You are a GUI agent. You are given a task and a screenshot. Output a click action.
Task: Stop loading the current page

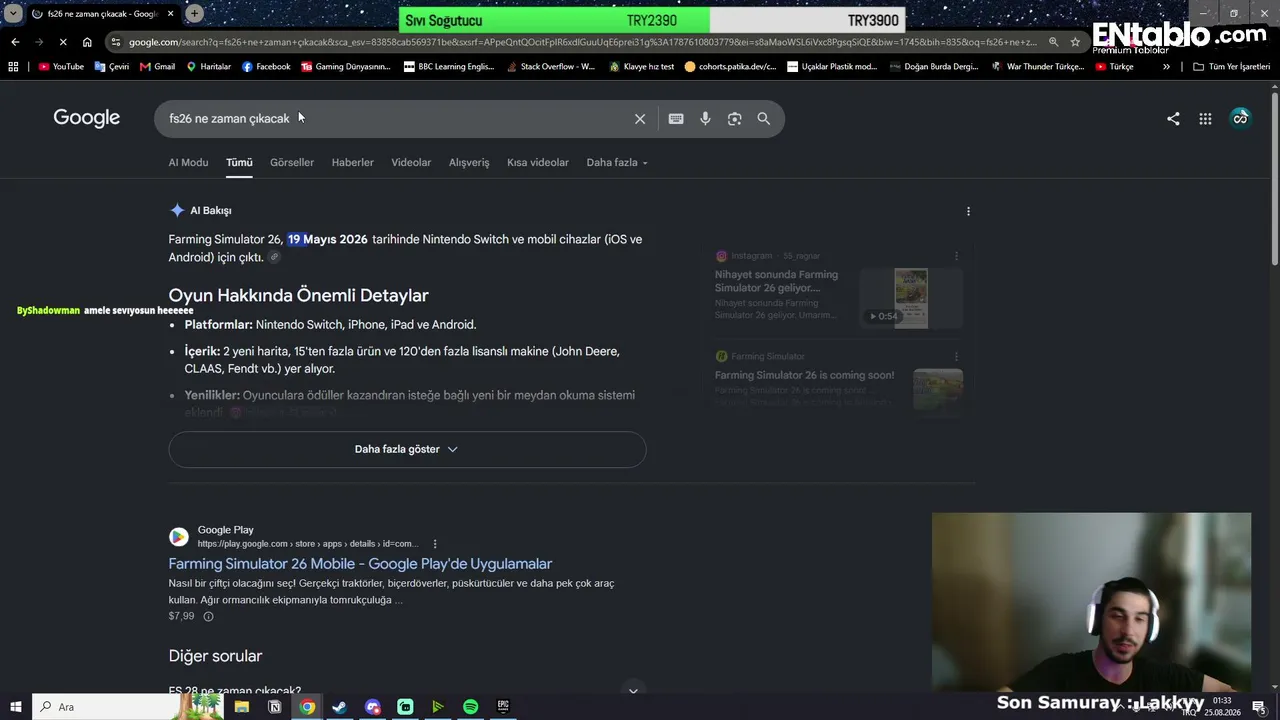click(x=62, y=42)
